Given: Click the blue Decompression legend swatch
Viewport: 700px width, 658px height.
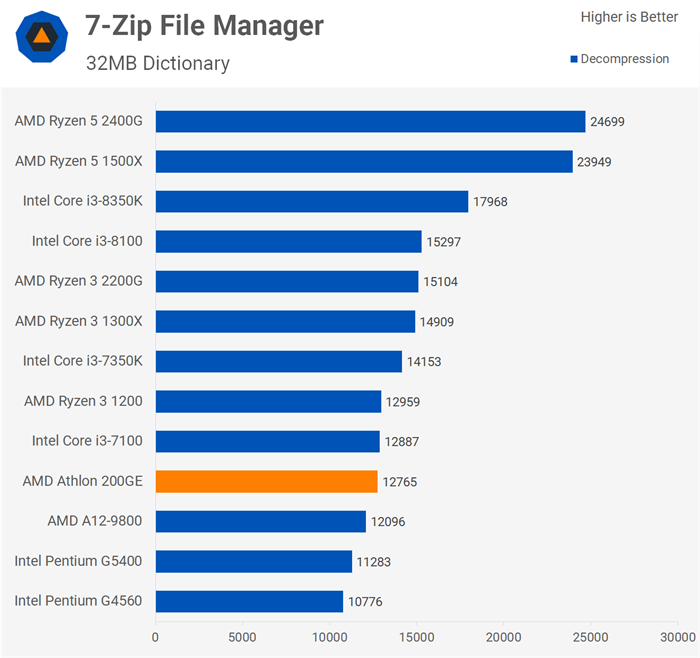Looking at the screenshot, I should click(574, 59).
